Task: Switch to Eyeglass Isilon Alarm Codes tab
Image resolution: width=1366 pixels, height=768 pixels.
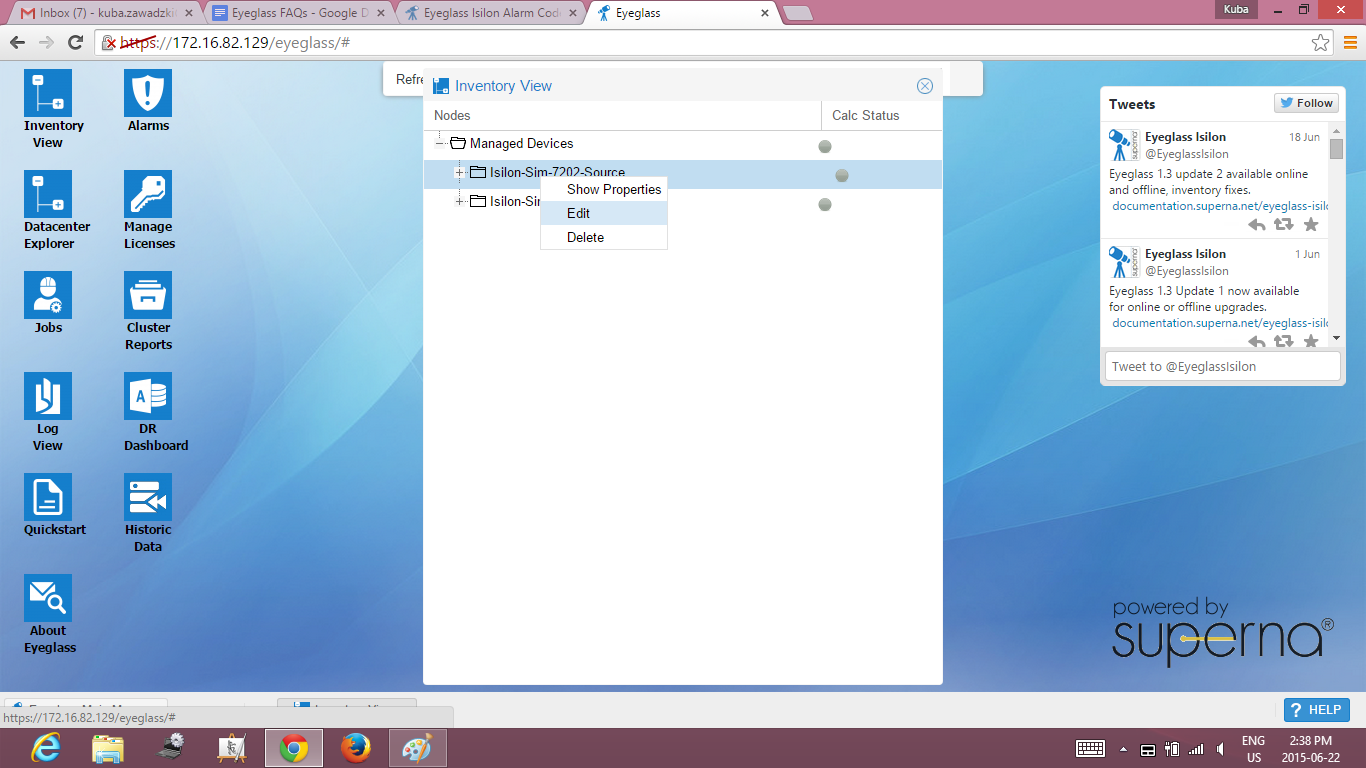Action: (490, 13)
